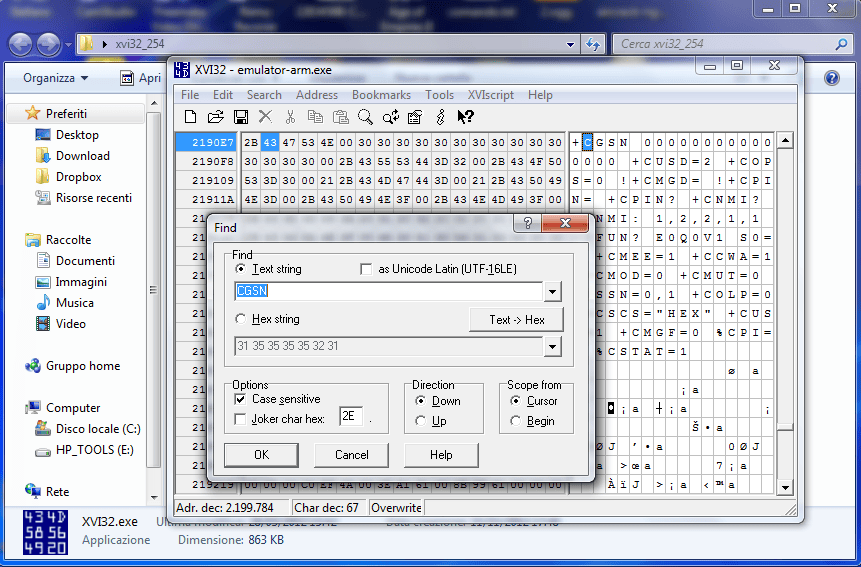Enable the Joker char hex checkbox
This screenshot has width=861, height=567.
click(x=240, y=419)
